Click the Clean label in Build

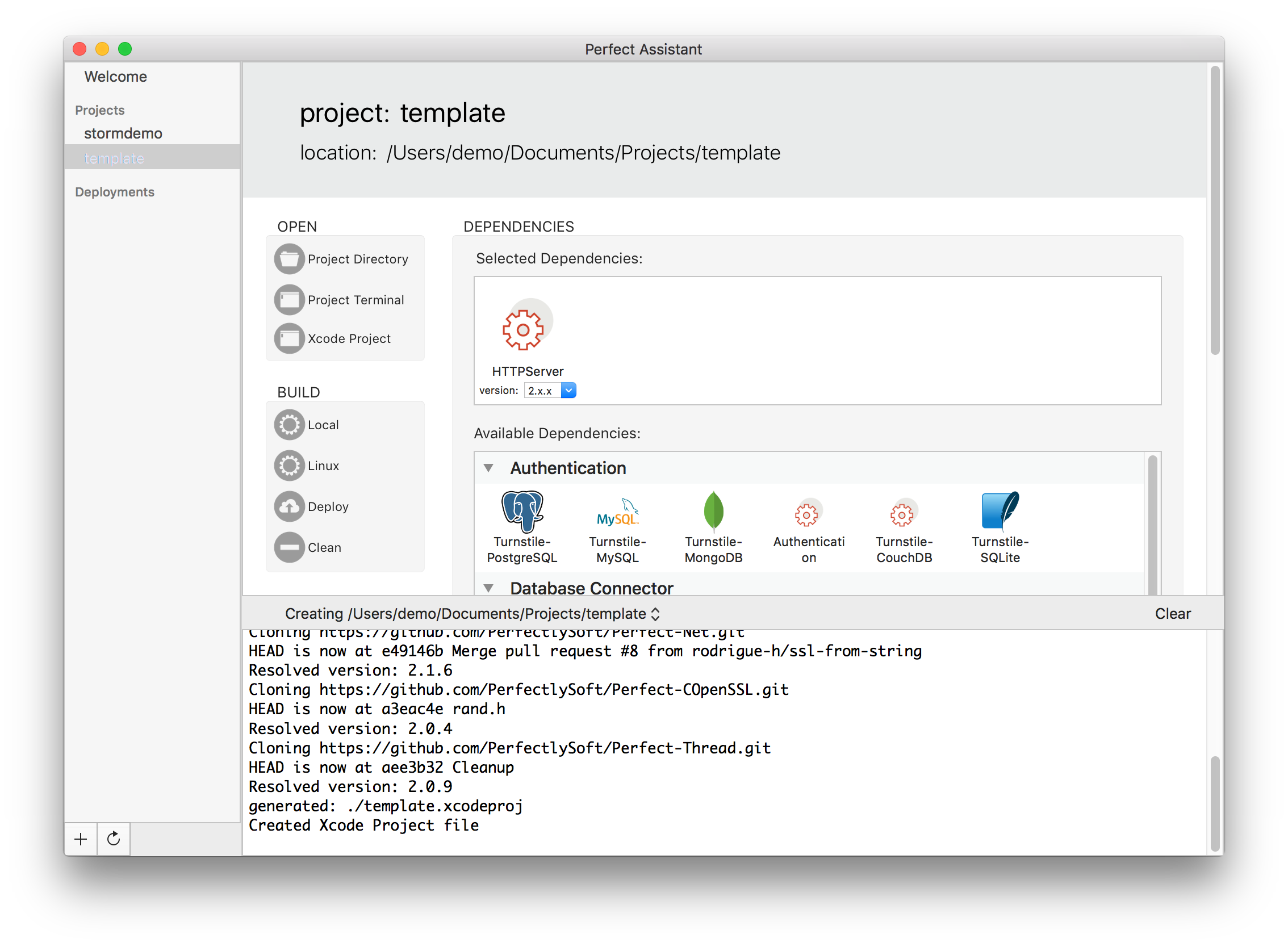[x=324, y=547]
